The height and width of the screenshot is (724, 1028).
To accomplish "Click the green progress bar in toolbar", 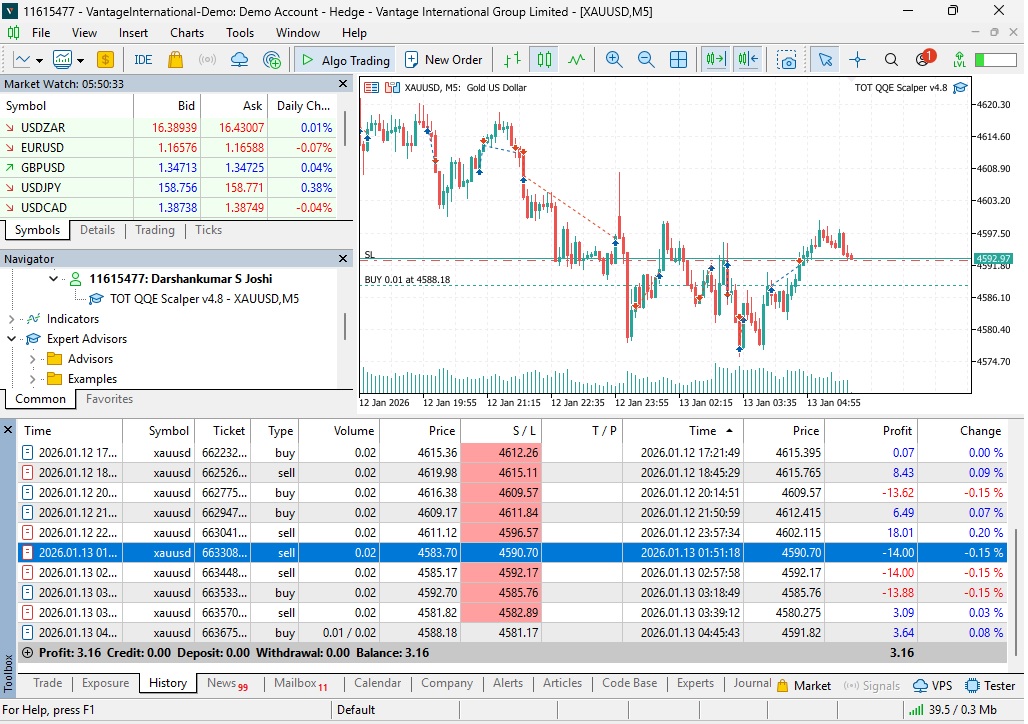I will 996,60.
